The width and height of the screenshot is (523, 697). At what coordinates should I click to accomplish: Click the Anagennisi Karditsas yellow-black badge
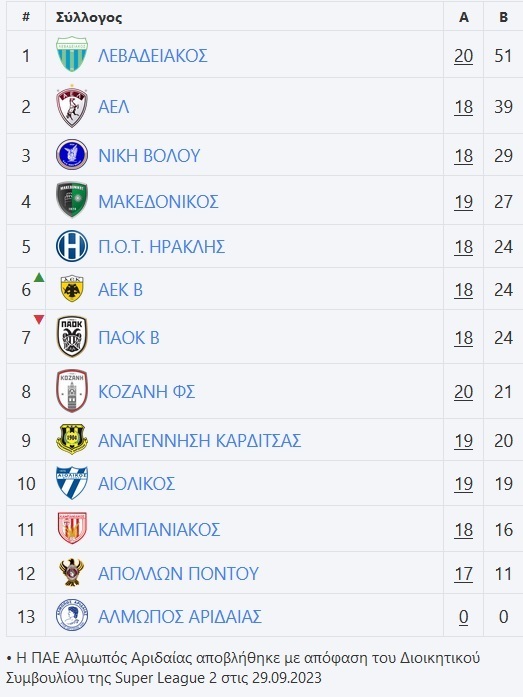click(x=72, y=440)
